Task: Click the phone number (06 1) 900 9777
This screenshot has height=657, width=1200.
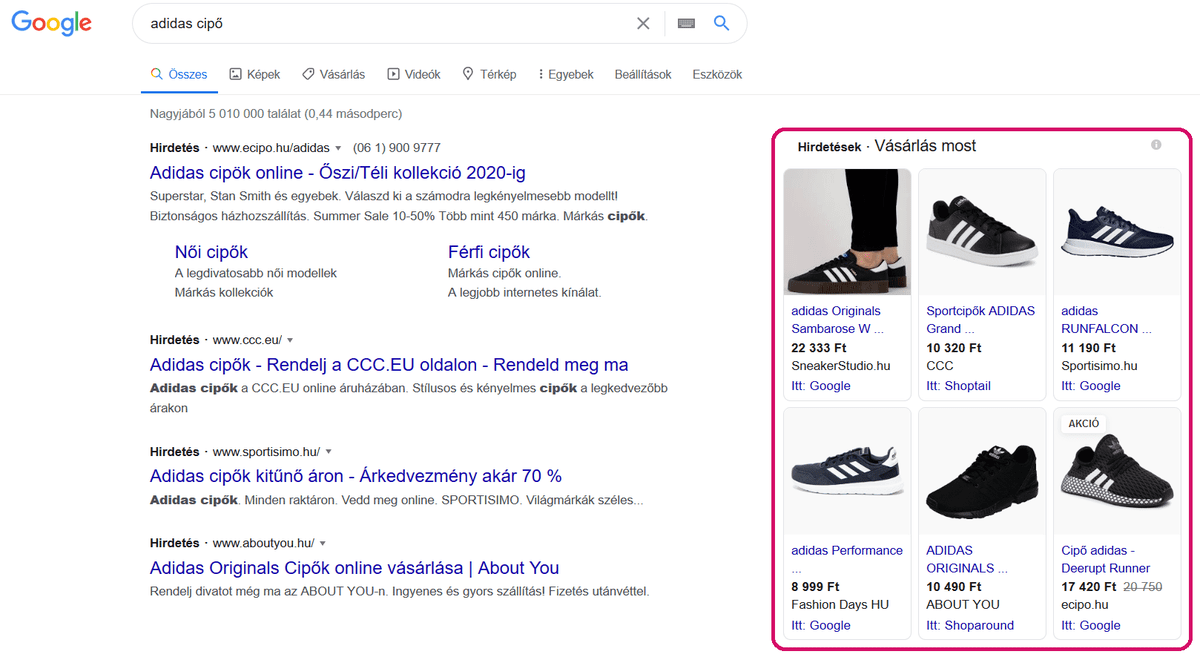Action: [397, 148]
